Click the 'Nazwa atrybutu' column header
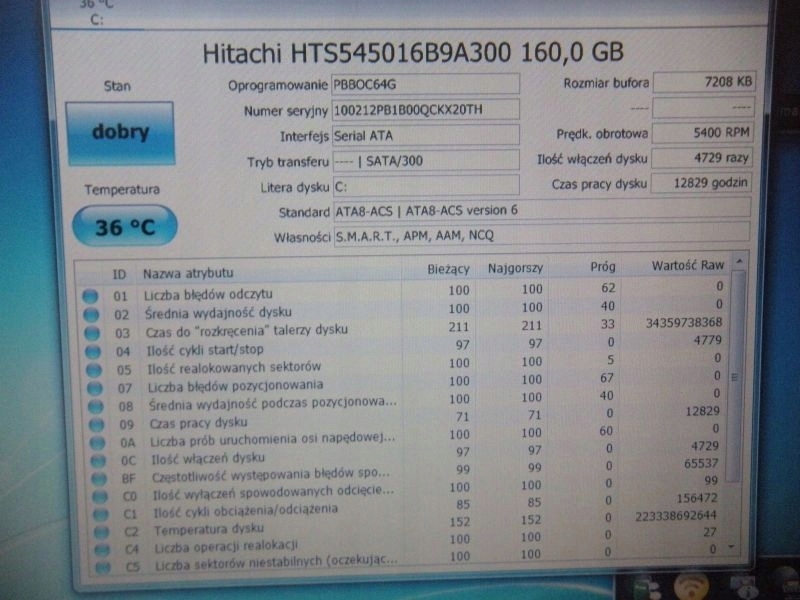Screen dimensions: 800x600 188,273
